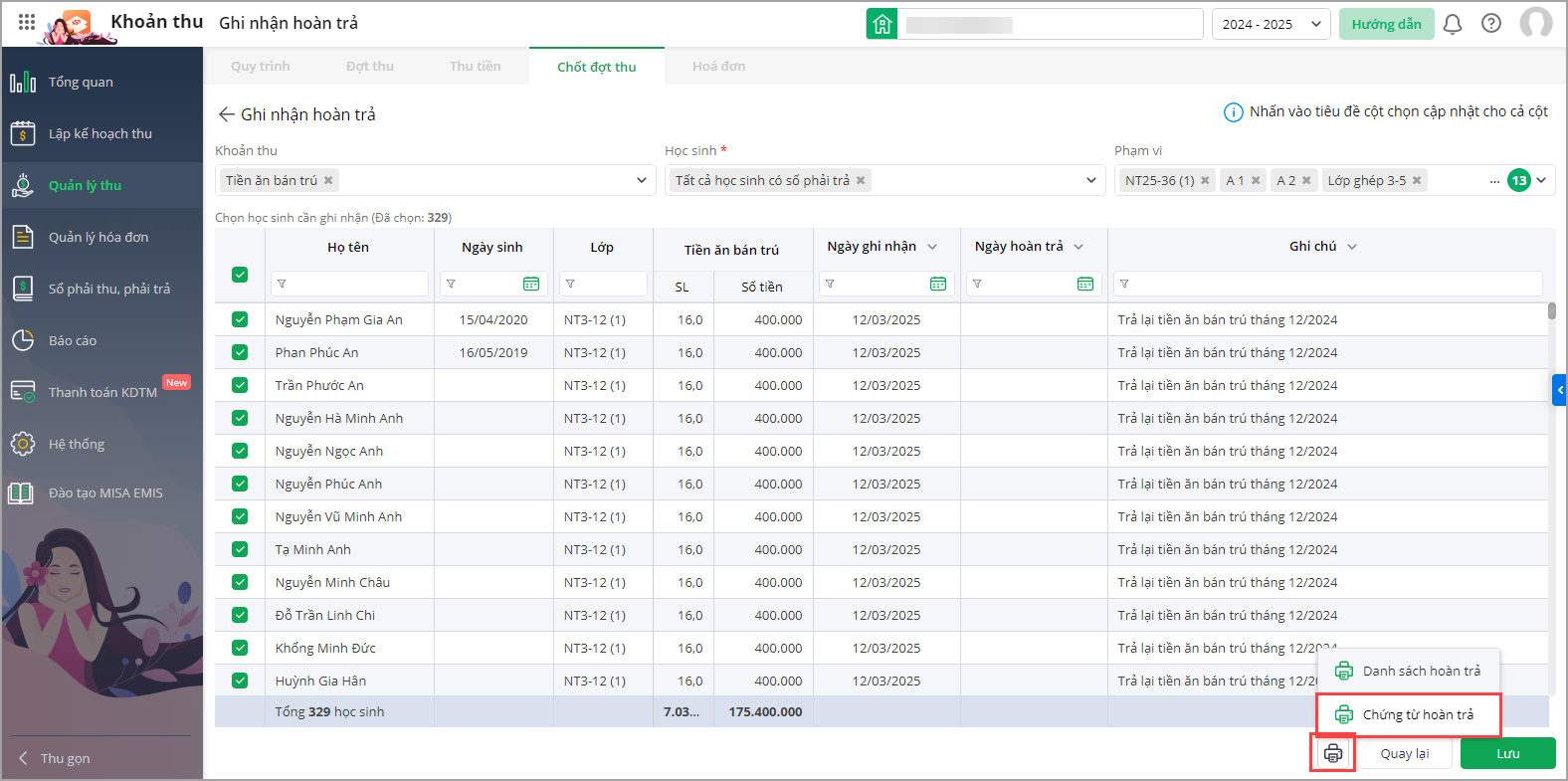Click the calendar icon in Ngày sinh filter

pos(531,285)
